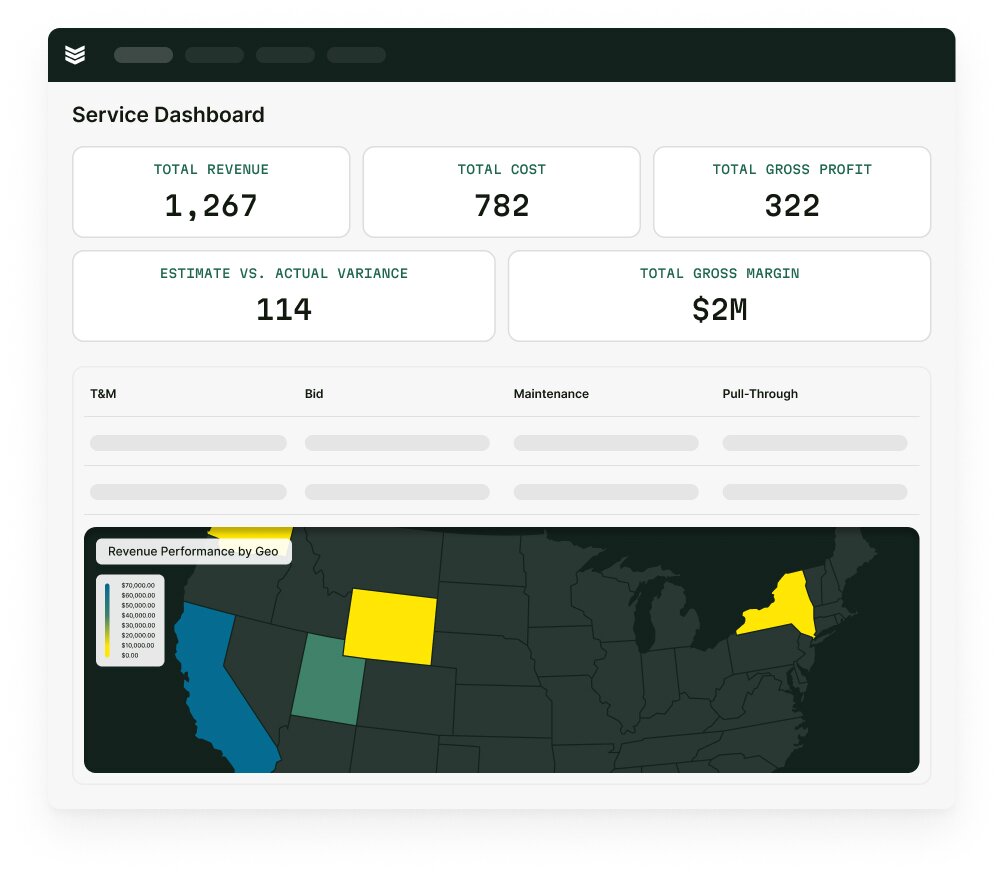Expand the T&M column details
This screenshot has width=1004, height=878.
pos(102,394)
